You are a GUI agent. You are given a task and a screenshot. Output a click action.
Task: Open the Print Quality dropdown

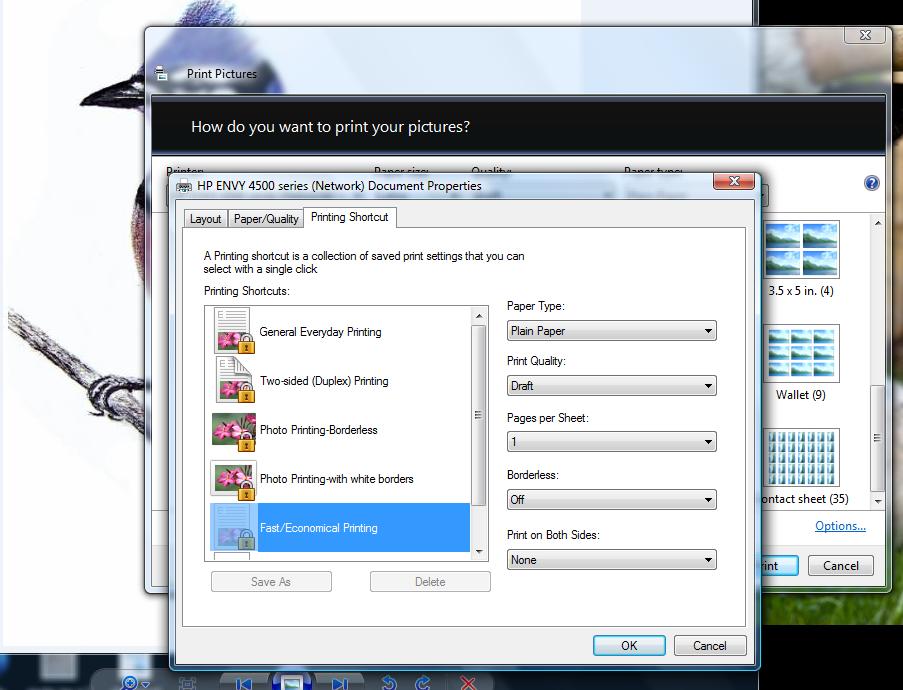pos(612,385)
